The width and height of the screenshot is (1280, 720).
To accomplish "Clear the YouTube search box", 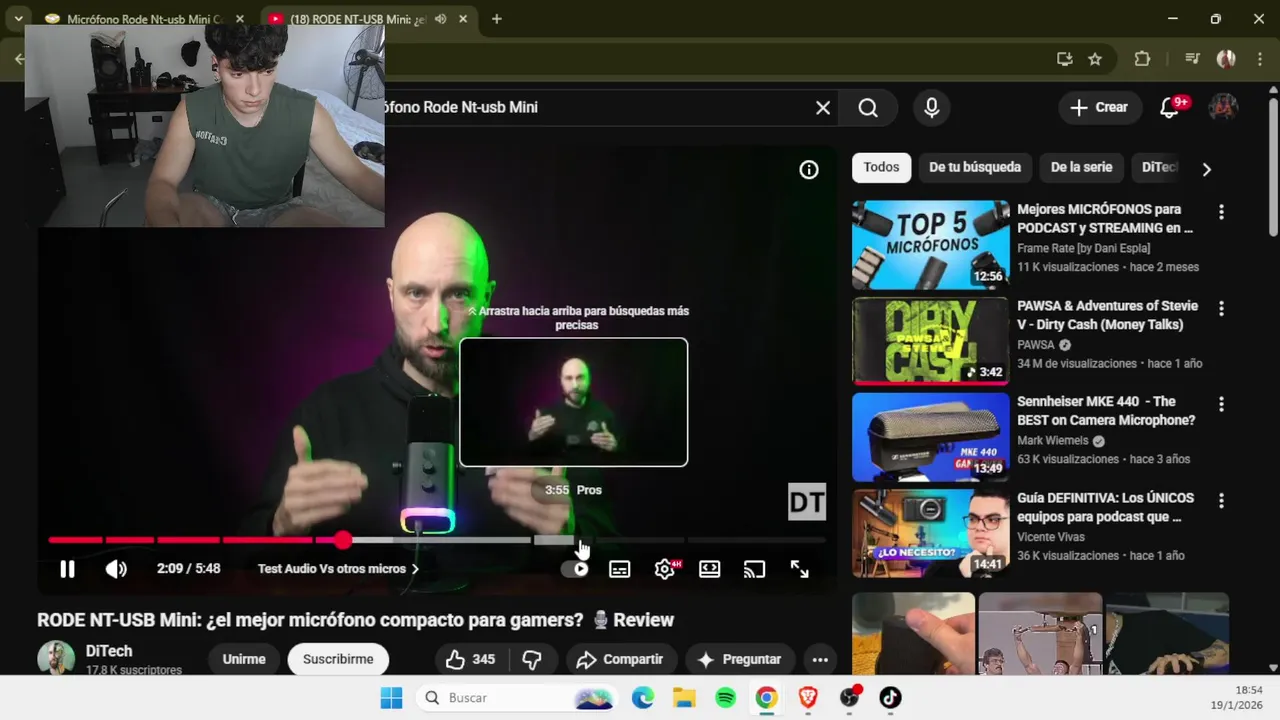I will pyautogui.click(x=823, y=108).
